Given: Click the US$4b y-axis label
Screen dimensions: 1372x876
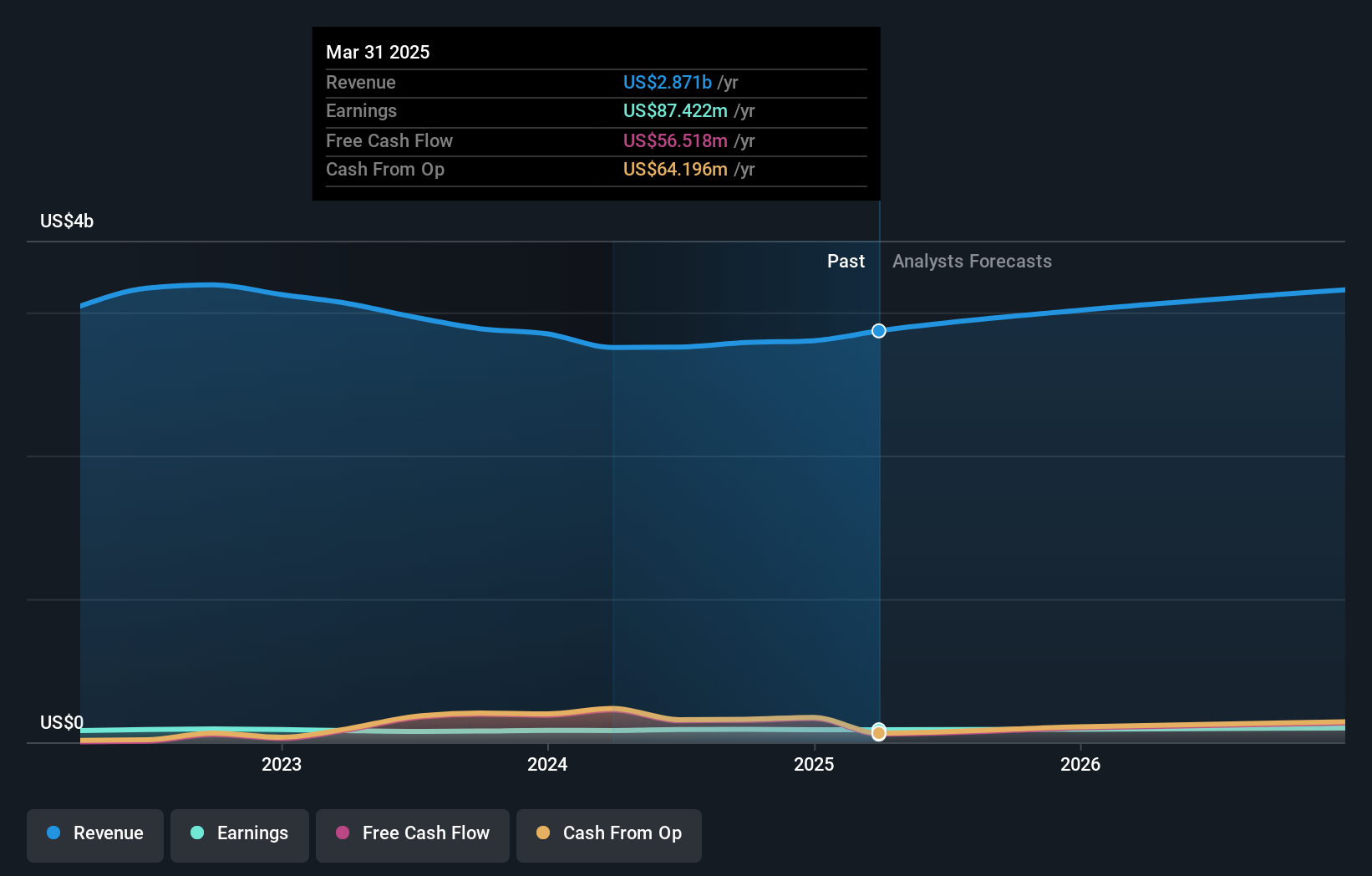Looking at the screenshot, I should click(x=67, y=222).
